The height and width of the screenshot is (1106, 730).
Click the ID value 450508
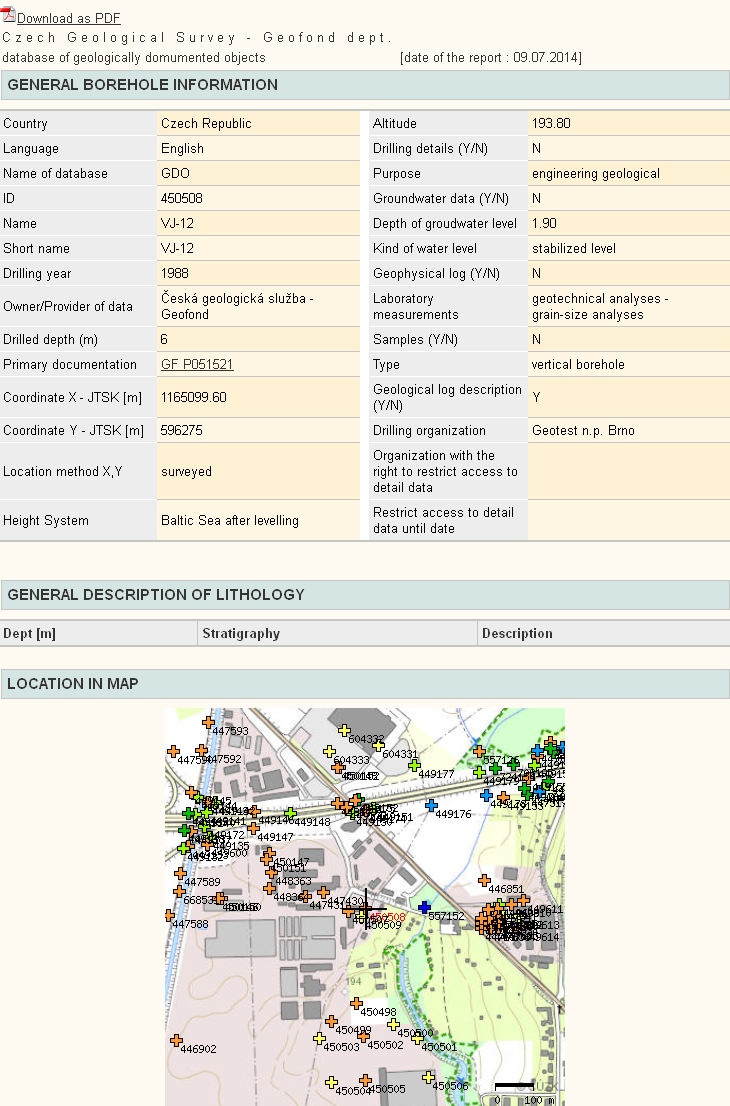[182, 198]
